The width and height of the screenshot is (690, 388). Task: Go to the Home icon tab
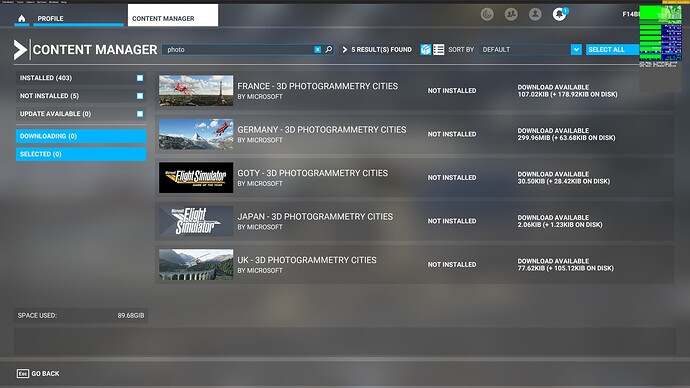click(22, 18)
